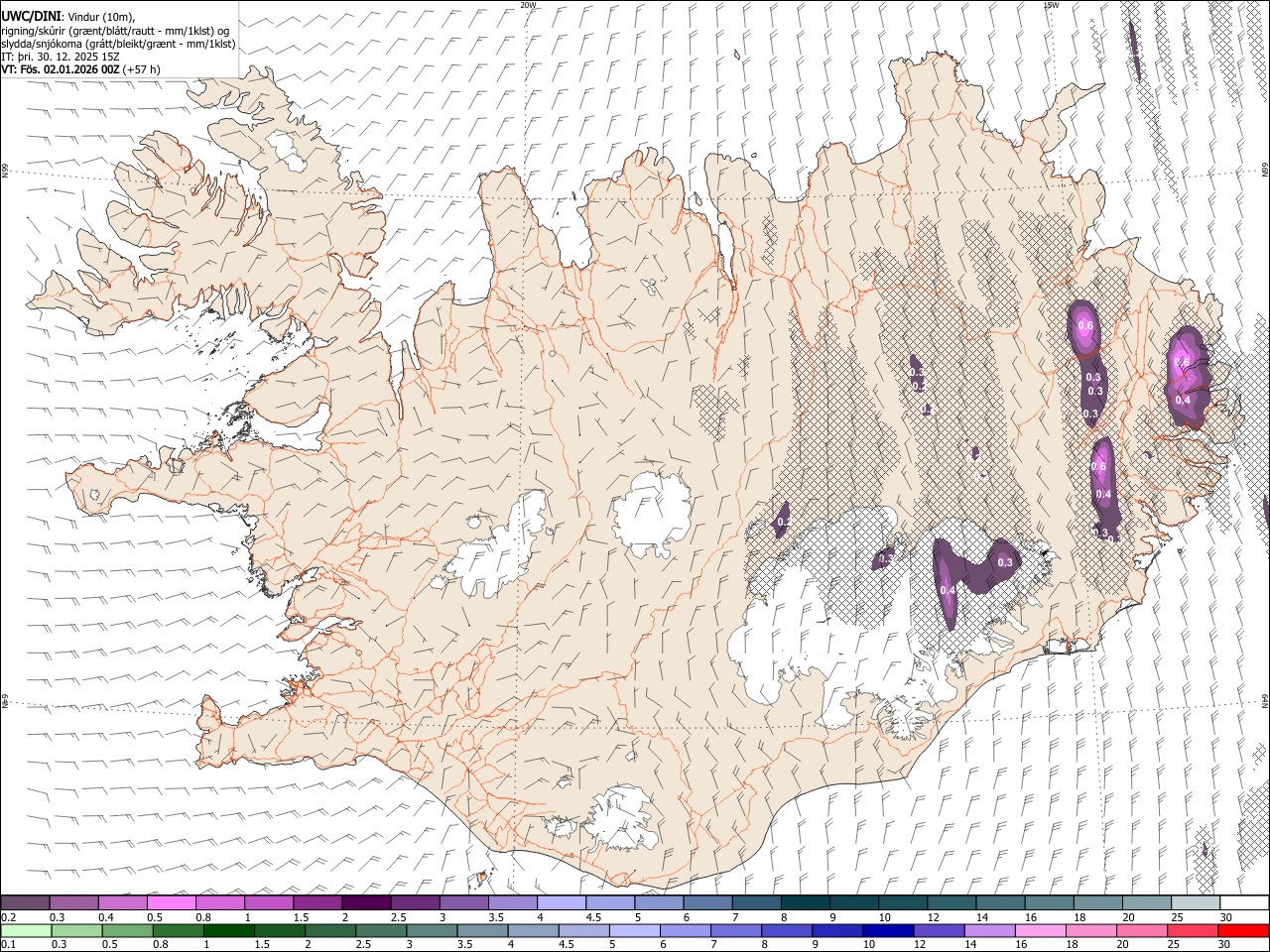This screenshot has width=1270, height=952.
Task: Click the 'Vindur (10m),' title text
Action: coord(100,16)
